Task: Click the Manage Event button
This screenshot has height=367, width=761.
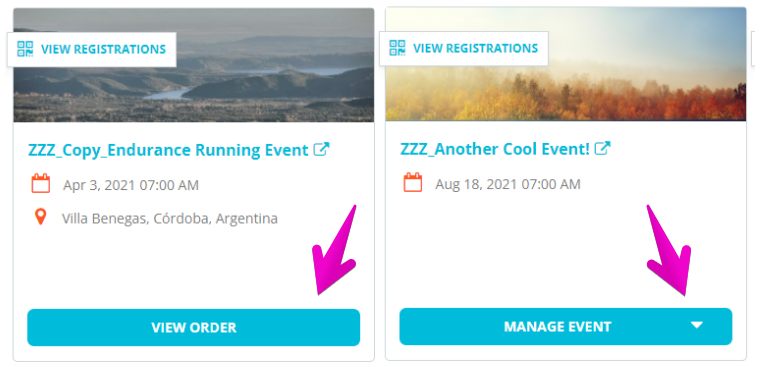Action: pos(565,326)
